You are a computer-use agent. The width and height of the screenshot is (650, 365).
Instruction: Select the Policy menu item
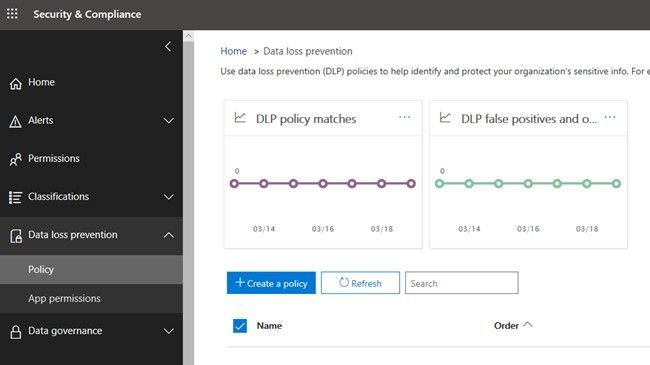click(91, 270)
